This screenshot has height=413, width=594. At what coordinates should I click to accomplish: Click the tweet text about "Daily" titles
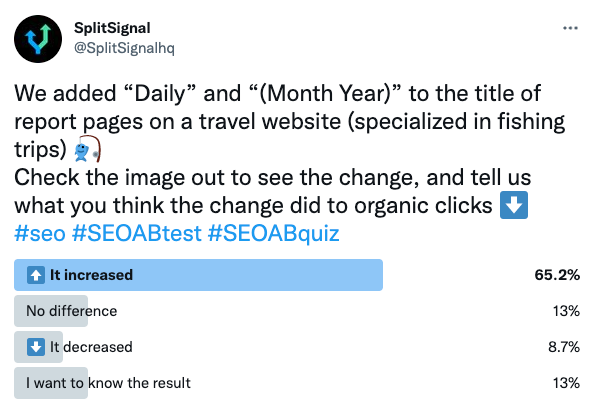(x=290, y=149)
